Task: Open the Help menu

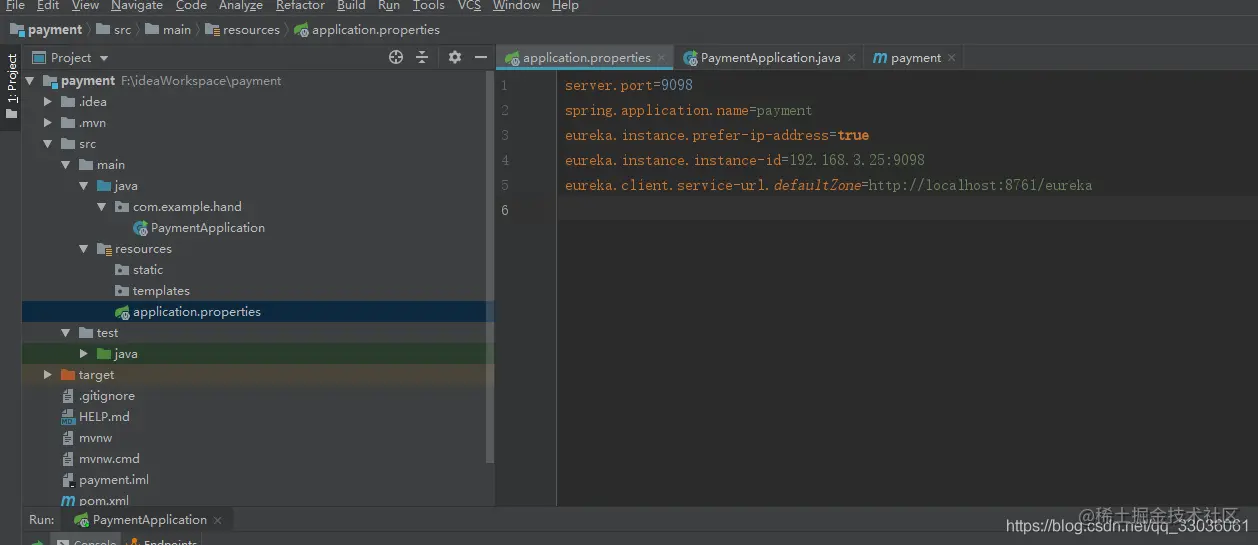Action: tap(565, 5)
